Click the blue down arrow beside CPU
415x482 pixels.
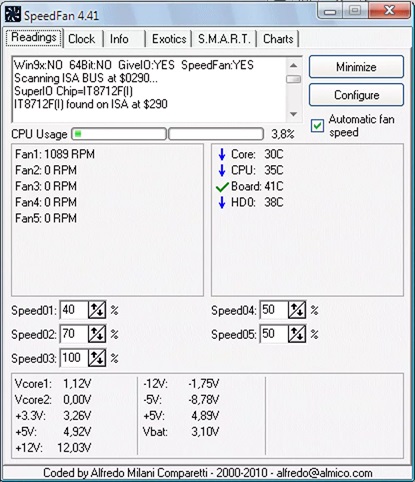click(222, 170)
